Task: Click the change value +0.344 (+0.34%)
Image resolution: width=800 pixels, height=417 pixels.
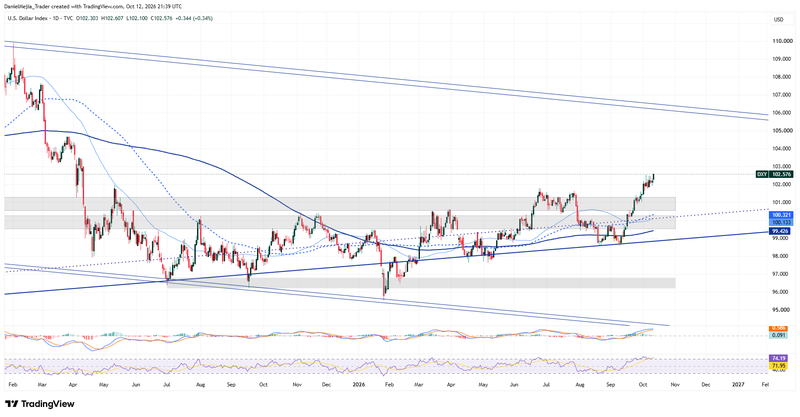Action: click(x=194, y=18)
